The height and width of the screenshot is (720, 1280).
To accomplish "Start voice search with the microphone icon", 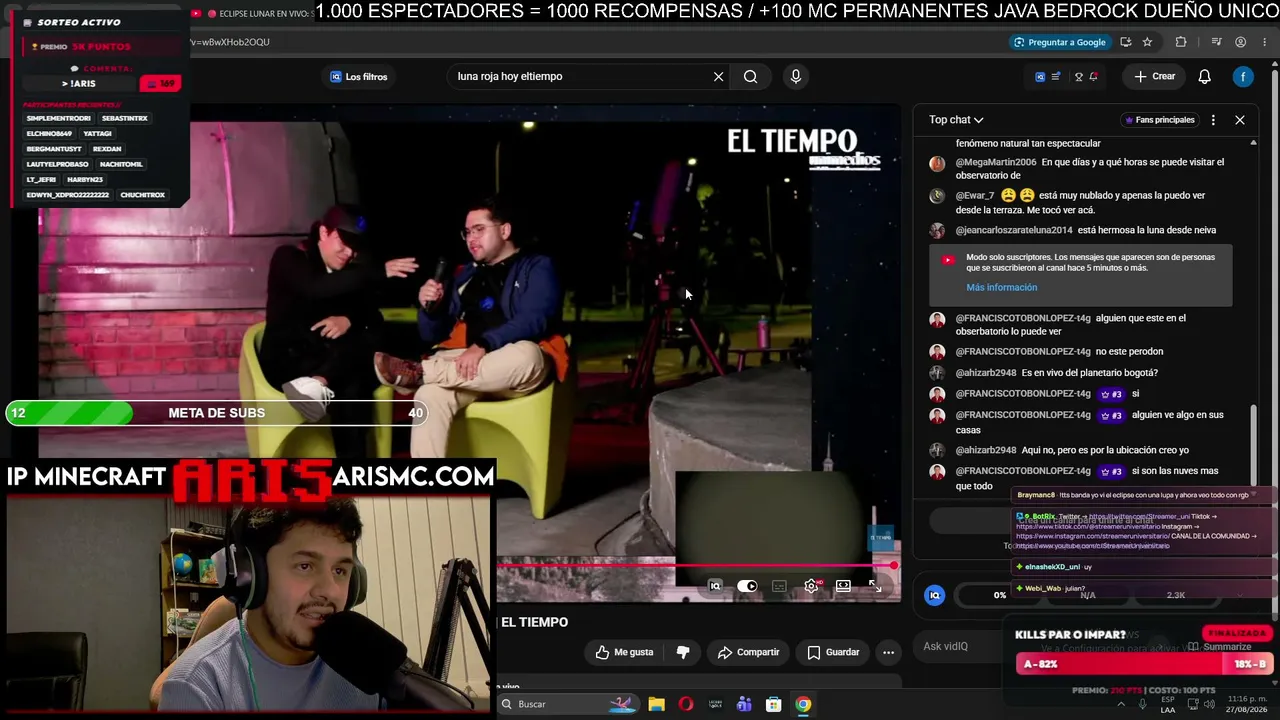I will (x=796, y=76).
